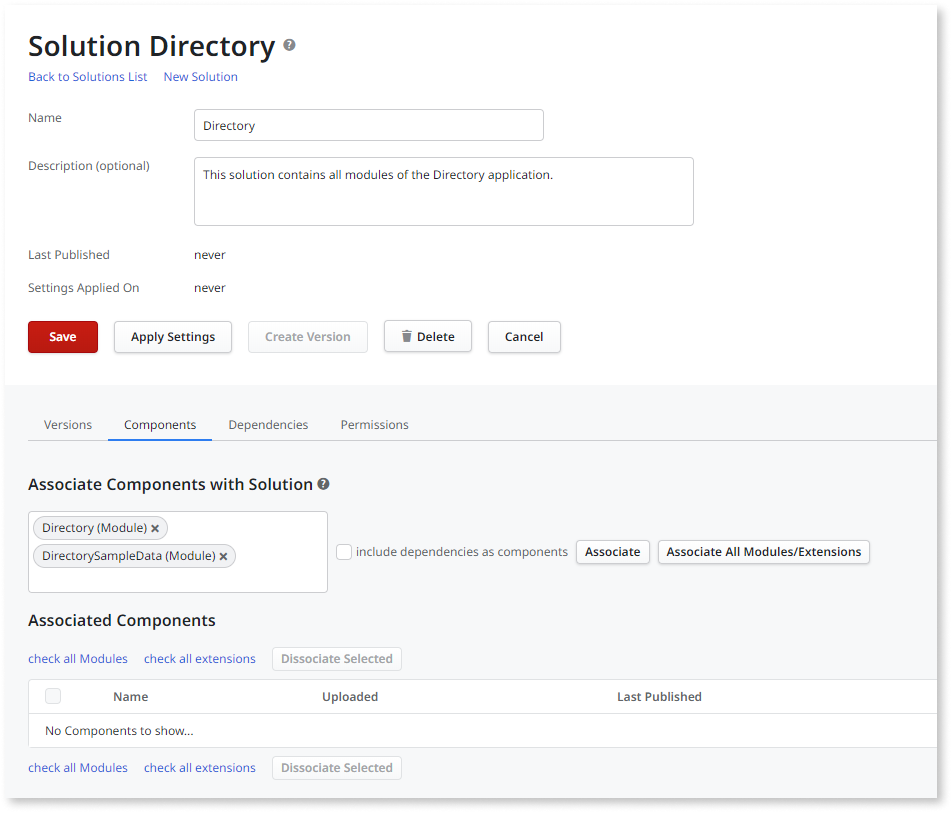
Task: Click the Name column header
Action: 131,696
